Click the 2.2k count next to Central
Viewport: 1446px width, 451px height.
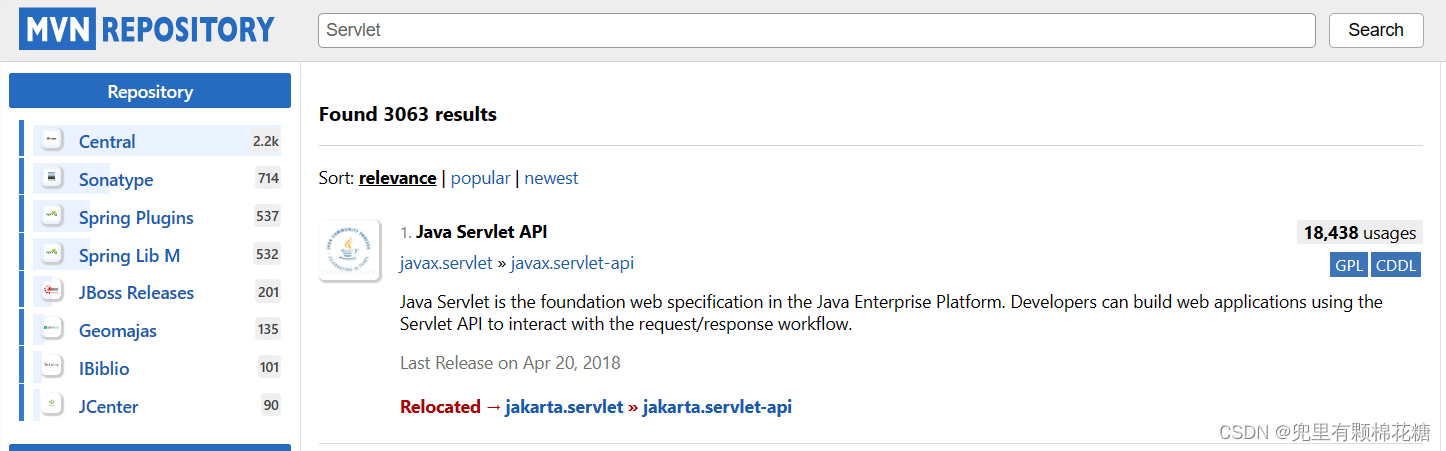tap(266, 141)
